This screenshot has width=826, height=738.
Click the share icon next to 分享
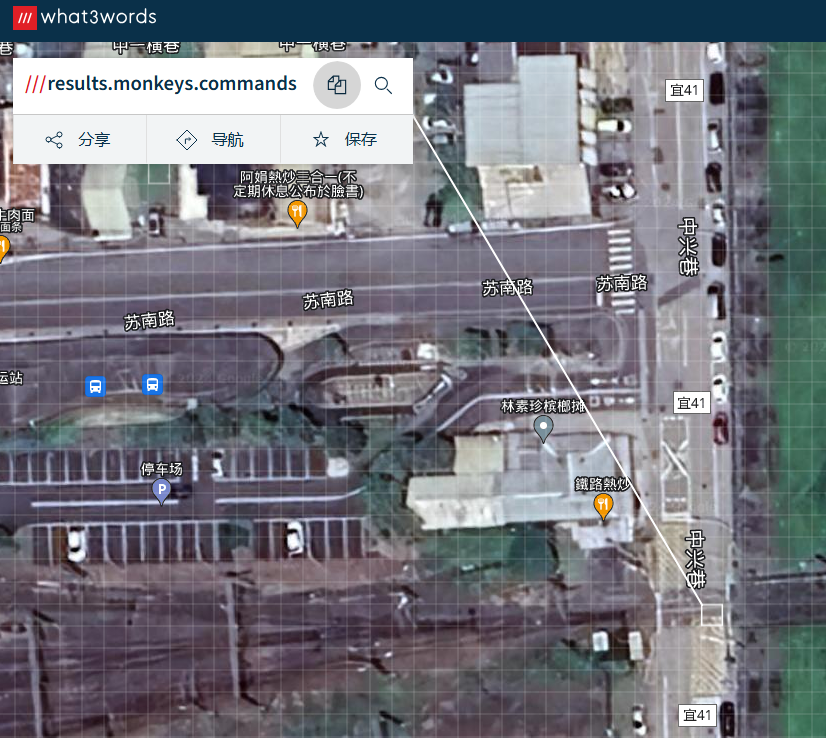(x=54, y=140)
